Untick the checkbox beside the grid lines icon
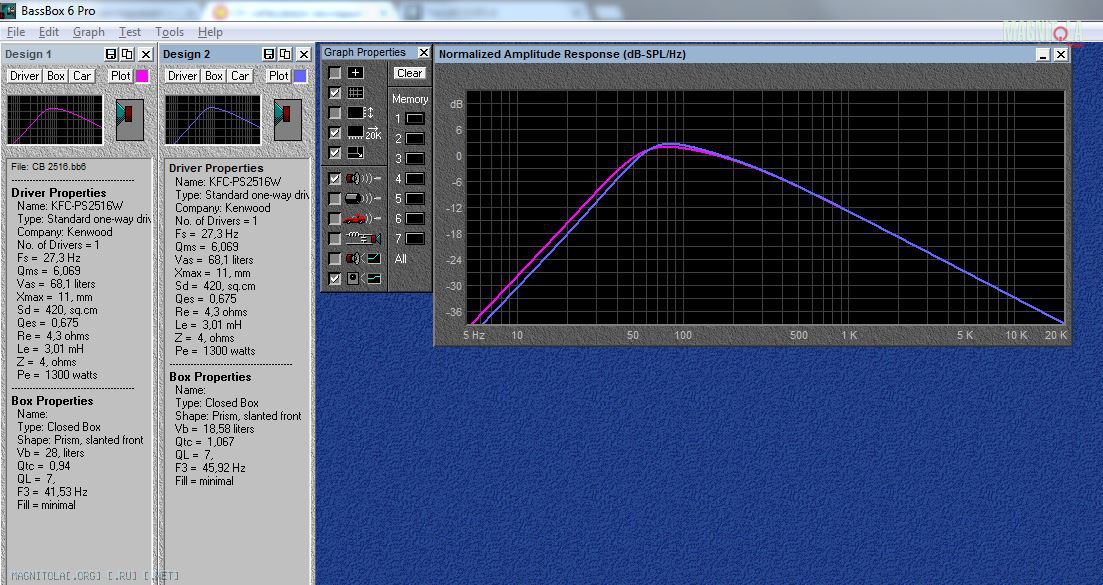Screen dimensions: 1103x585 pyautogui.click(x=335, y=93)
